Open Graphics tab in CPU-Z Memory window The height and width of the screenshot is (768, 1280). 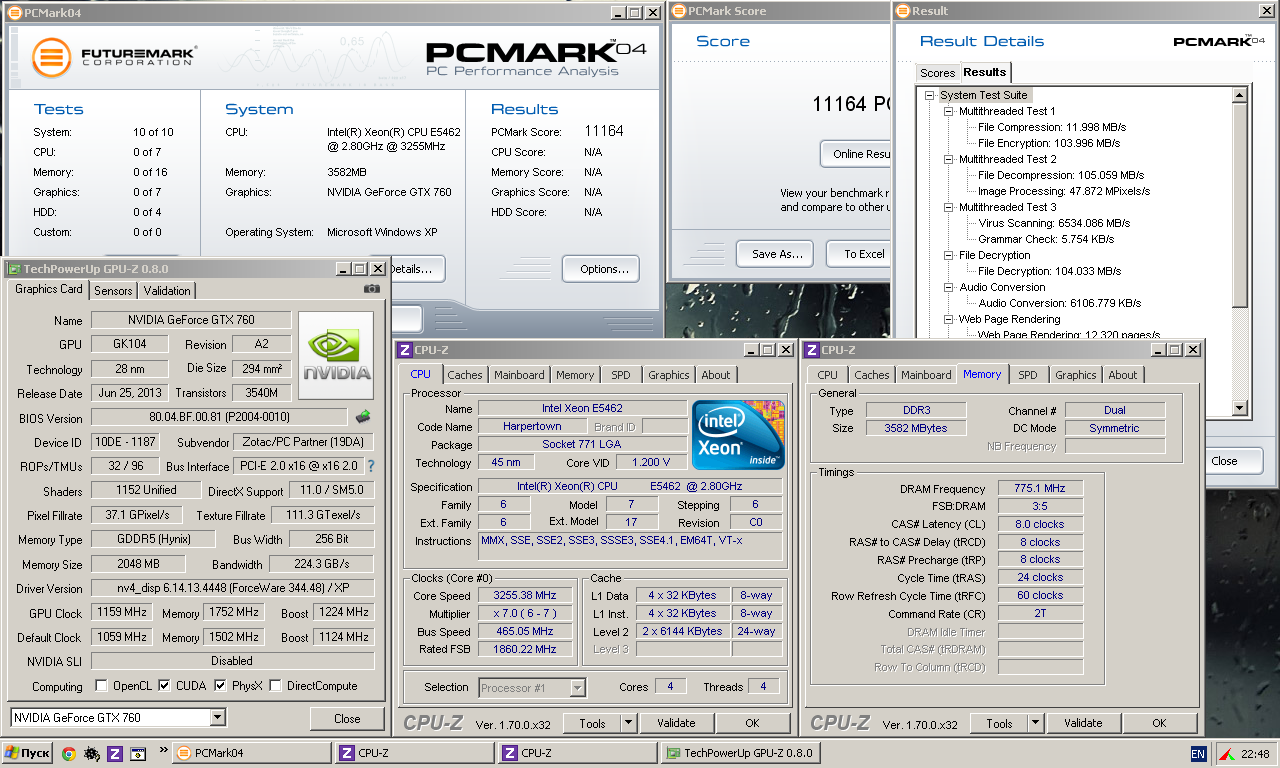point(1076,375)
